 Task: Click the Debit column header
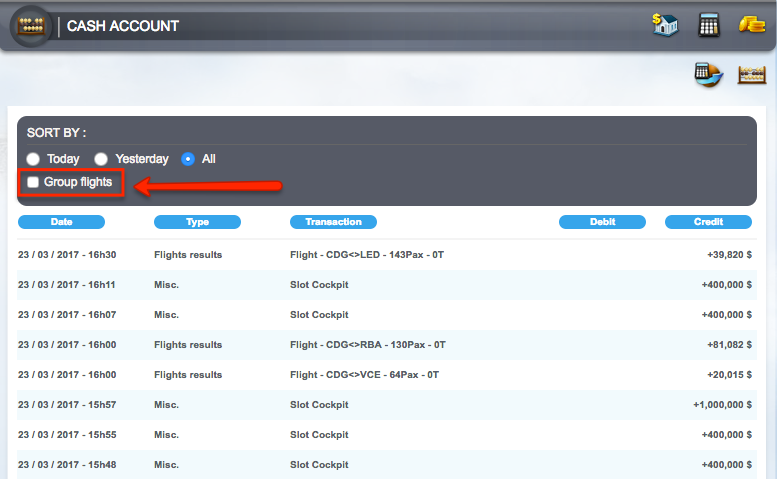point(602,222)
